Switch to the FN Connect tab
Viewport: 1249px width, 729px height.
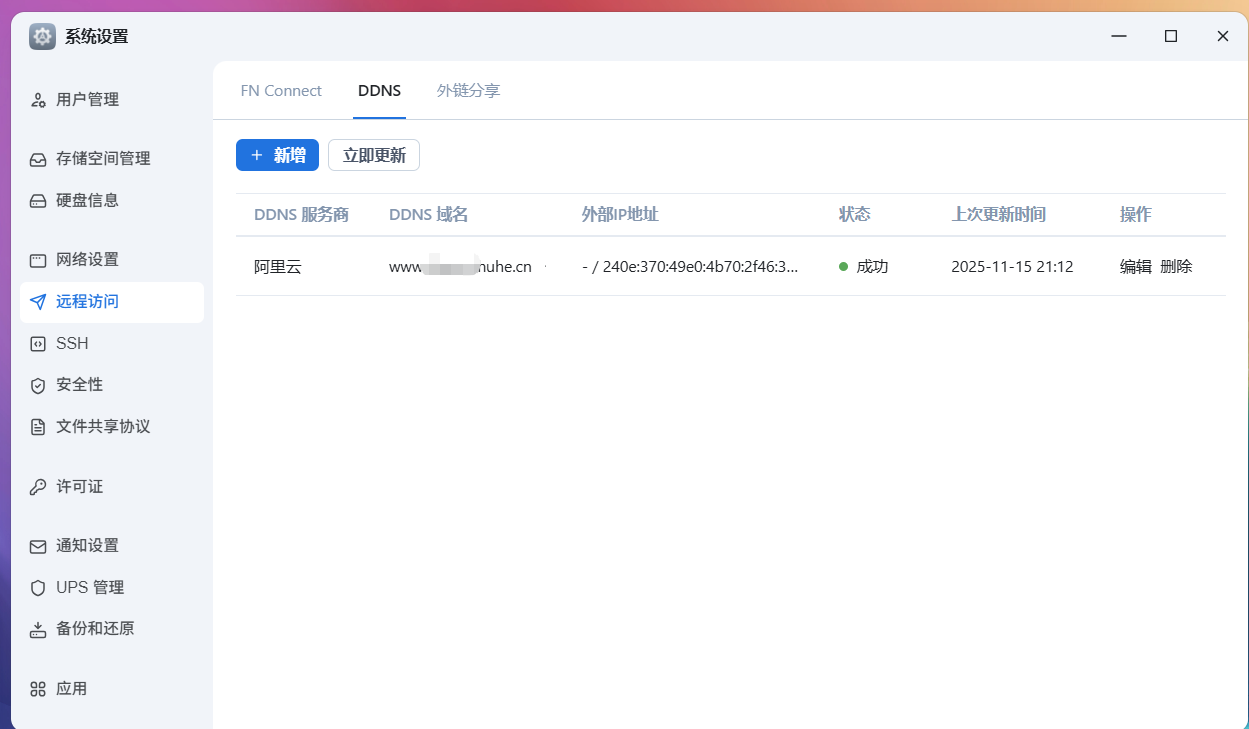[x=281, y=91]
